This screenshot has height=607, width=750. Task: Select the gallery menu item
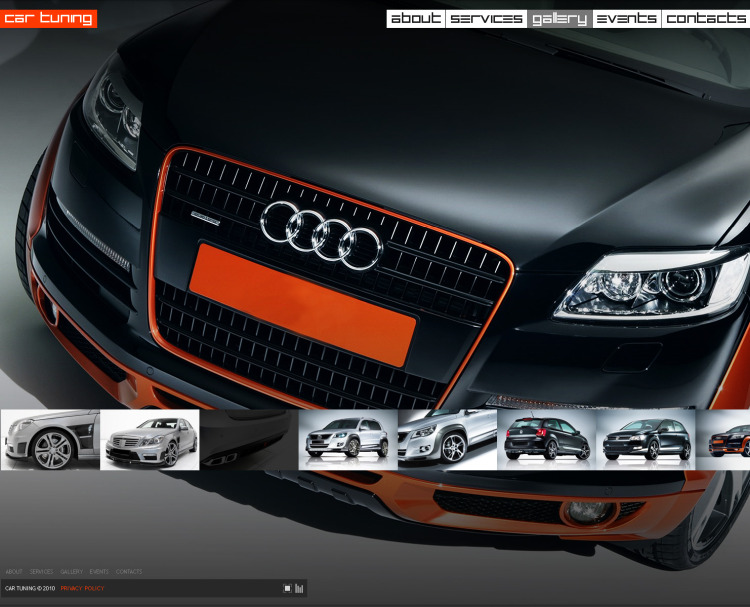point(560,19)
